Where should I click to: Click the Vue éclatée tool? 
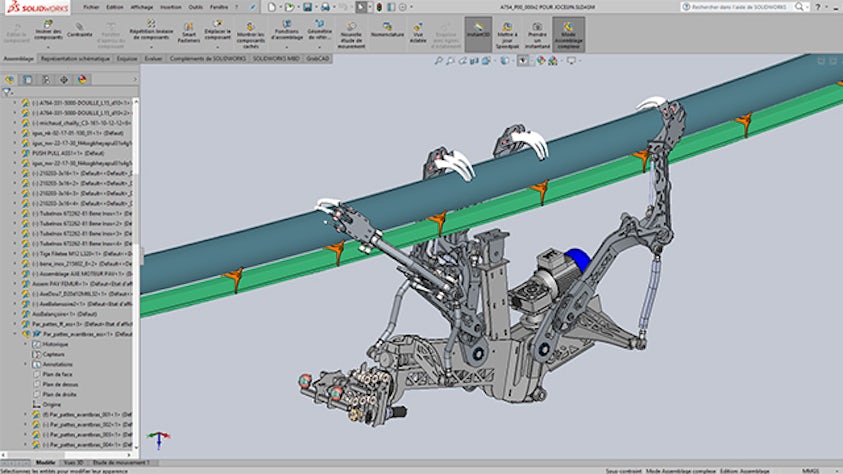click(418, 33)
